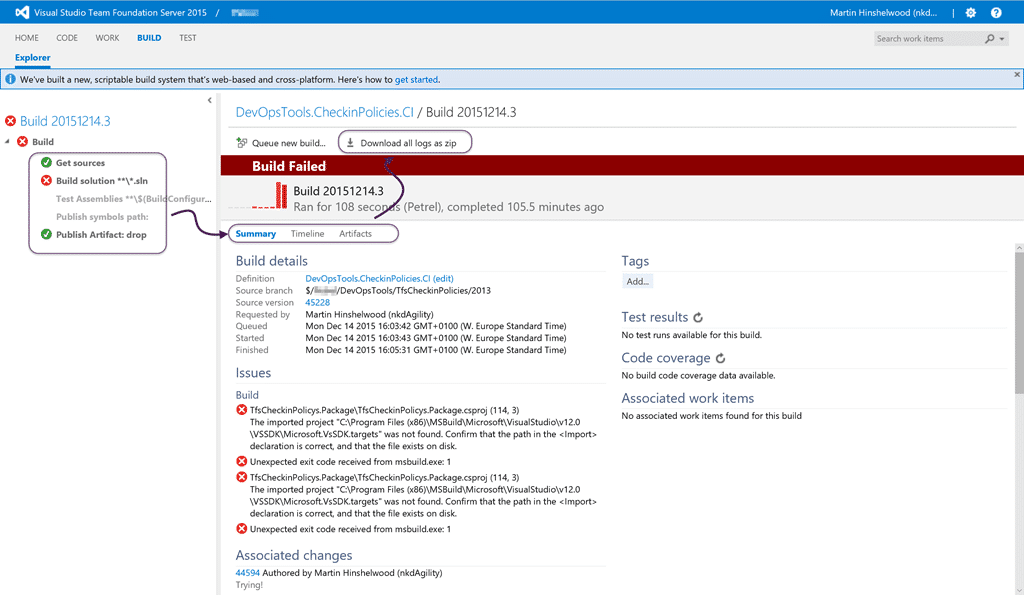Refresh the Code coverage section
The width and height of the screenshot is (1024, 595).
click(x=720, y=358)
